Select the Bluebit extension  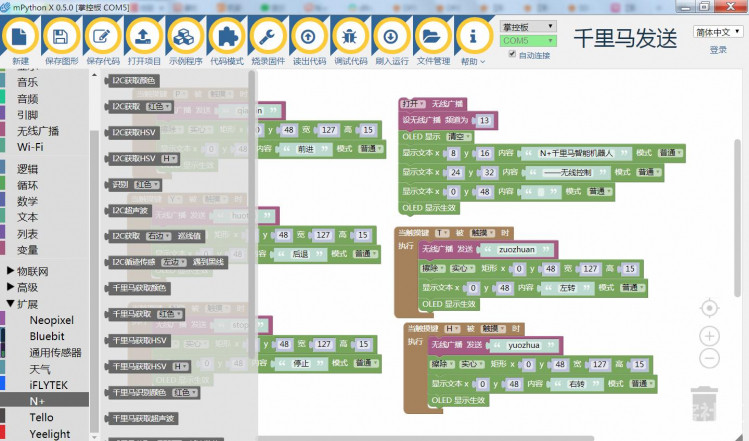(x=47, y=336)
